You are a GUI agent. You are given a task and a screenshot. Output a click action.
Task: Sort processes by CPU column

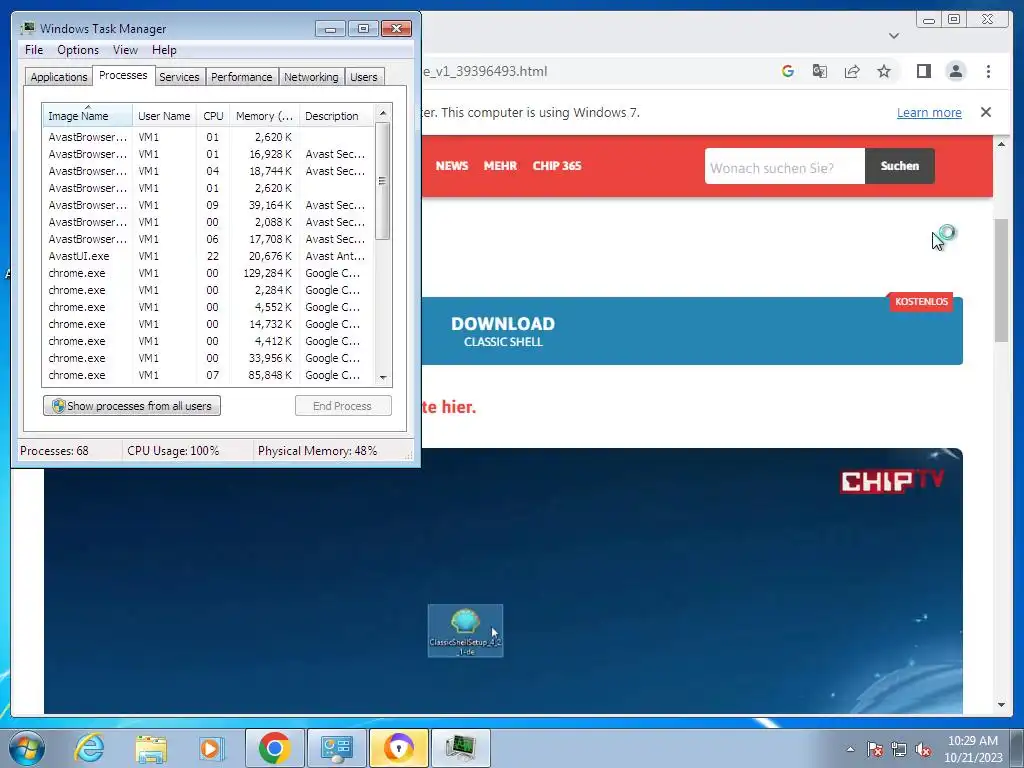(x=213, y=116)
